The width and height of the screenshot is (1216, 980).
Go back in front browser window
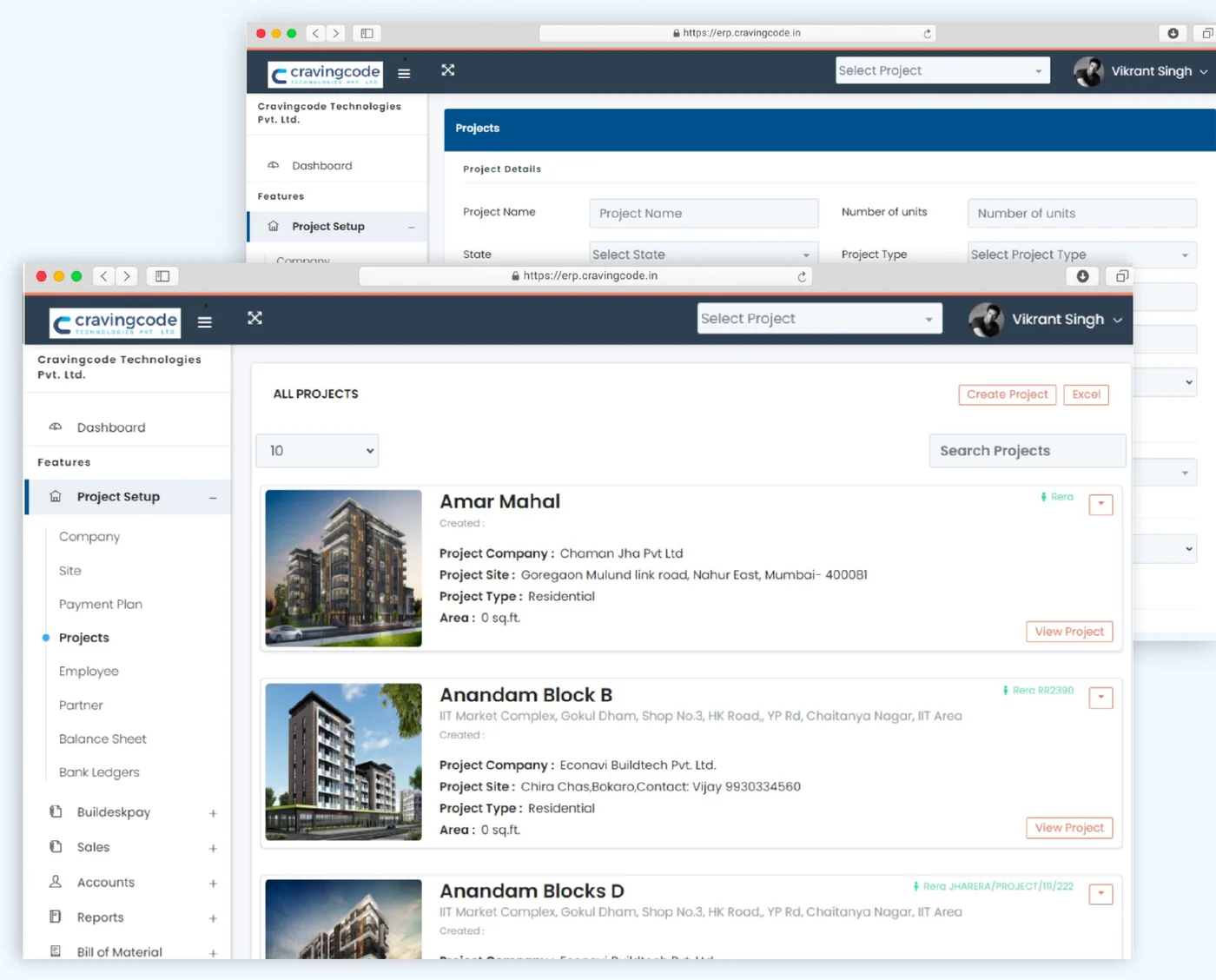point(104,276)
